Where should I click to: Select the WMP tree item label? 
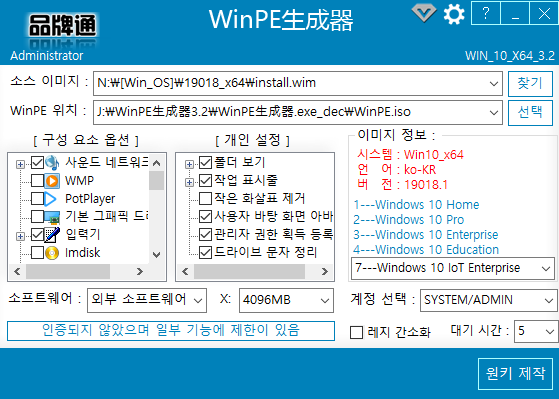pyautogui.click(x=79, y=181)
